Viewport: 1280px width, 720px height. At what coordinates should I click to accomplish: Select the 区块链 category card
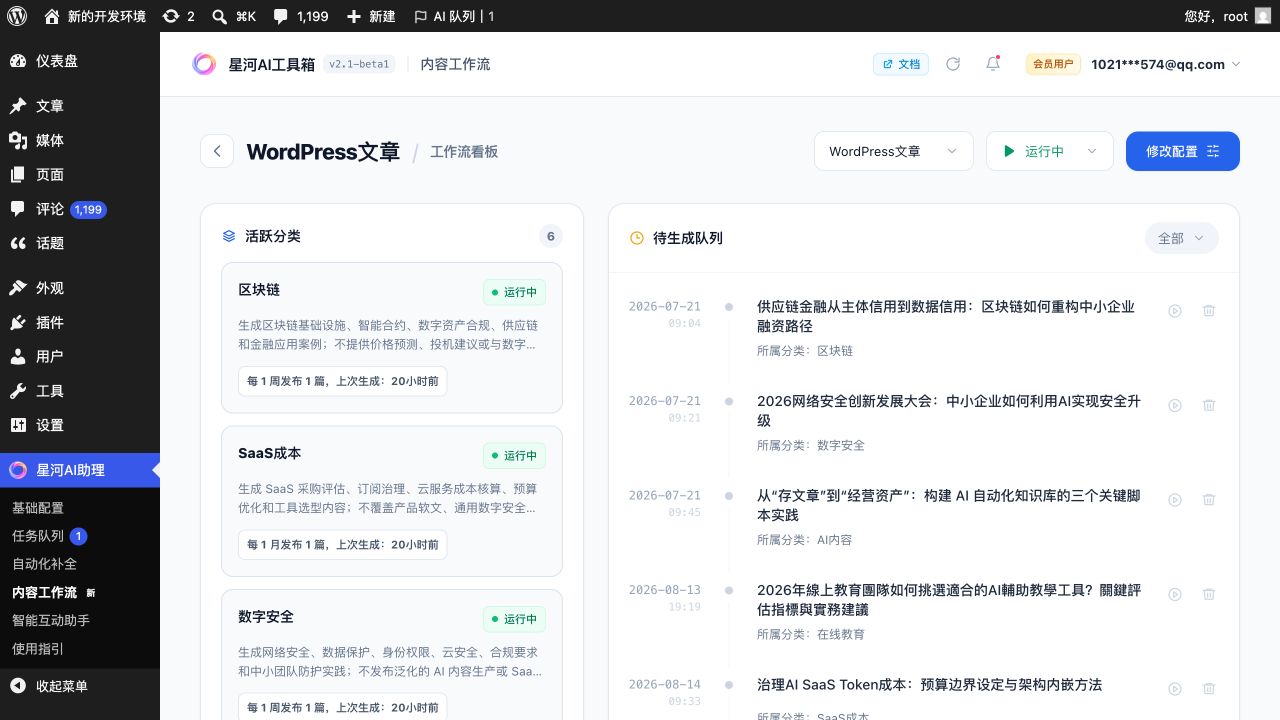[x=392, y=338]
